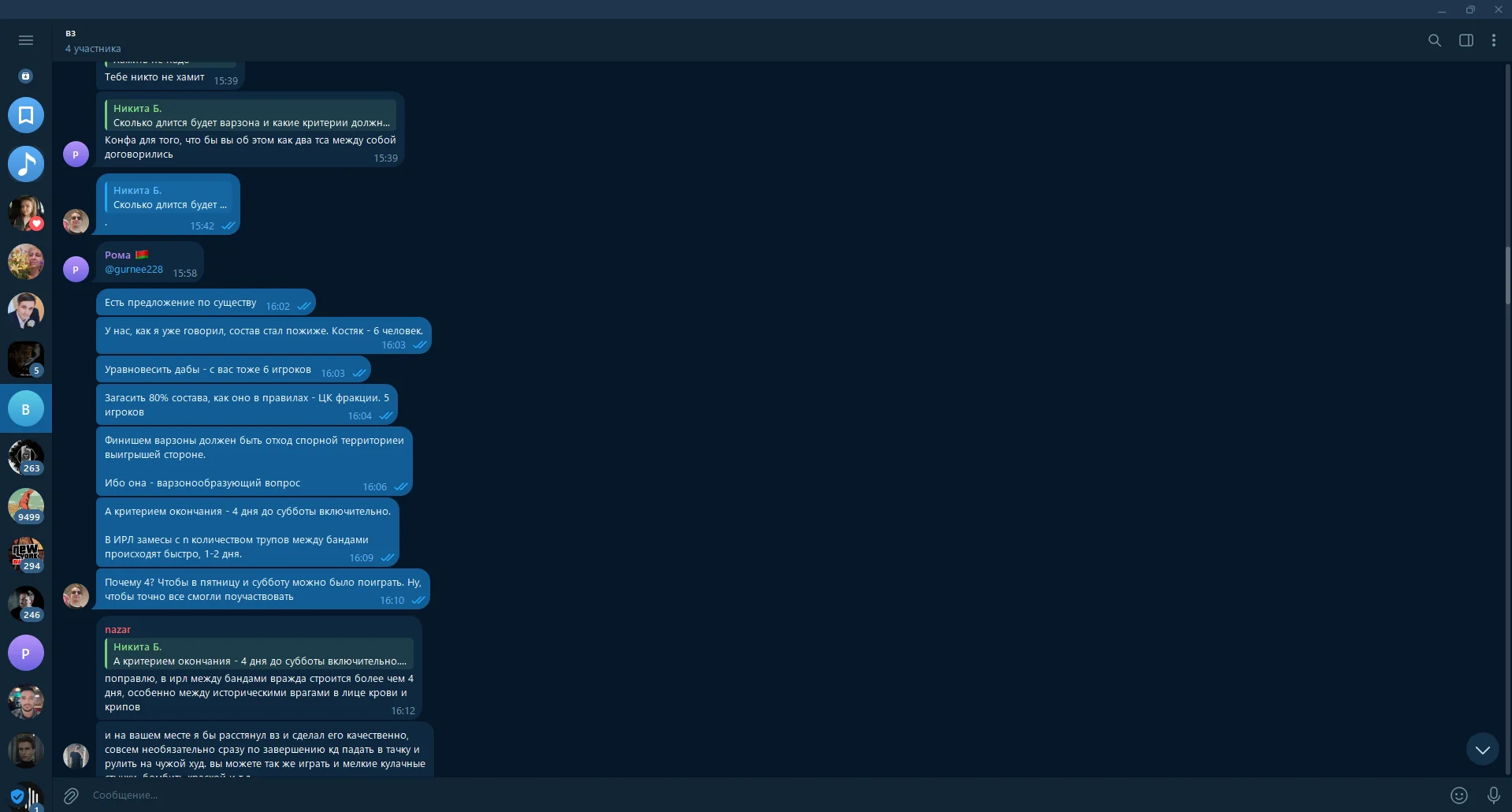
Task: Attach a file with the paperclip icon
Action: [71, 795]
